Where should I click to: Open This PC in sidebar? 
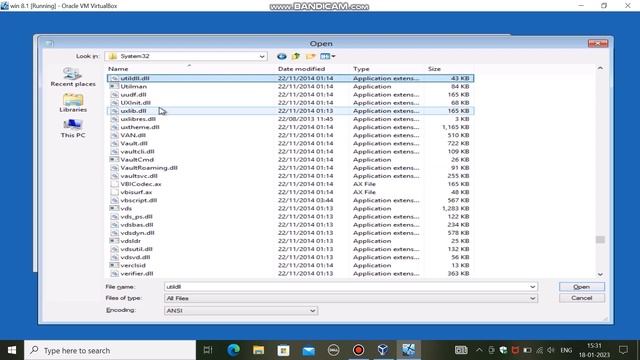click(x=73, y=129)
